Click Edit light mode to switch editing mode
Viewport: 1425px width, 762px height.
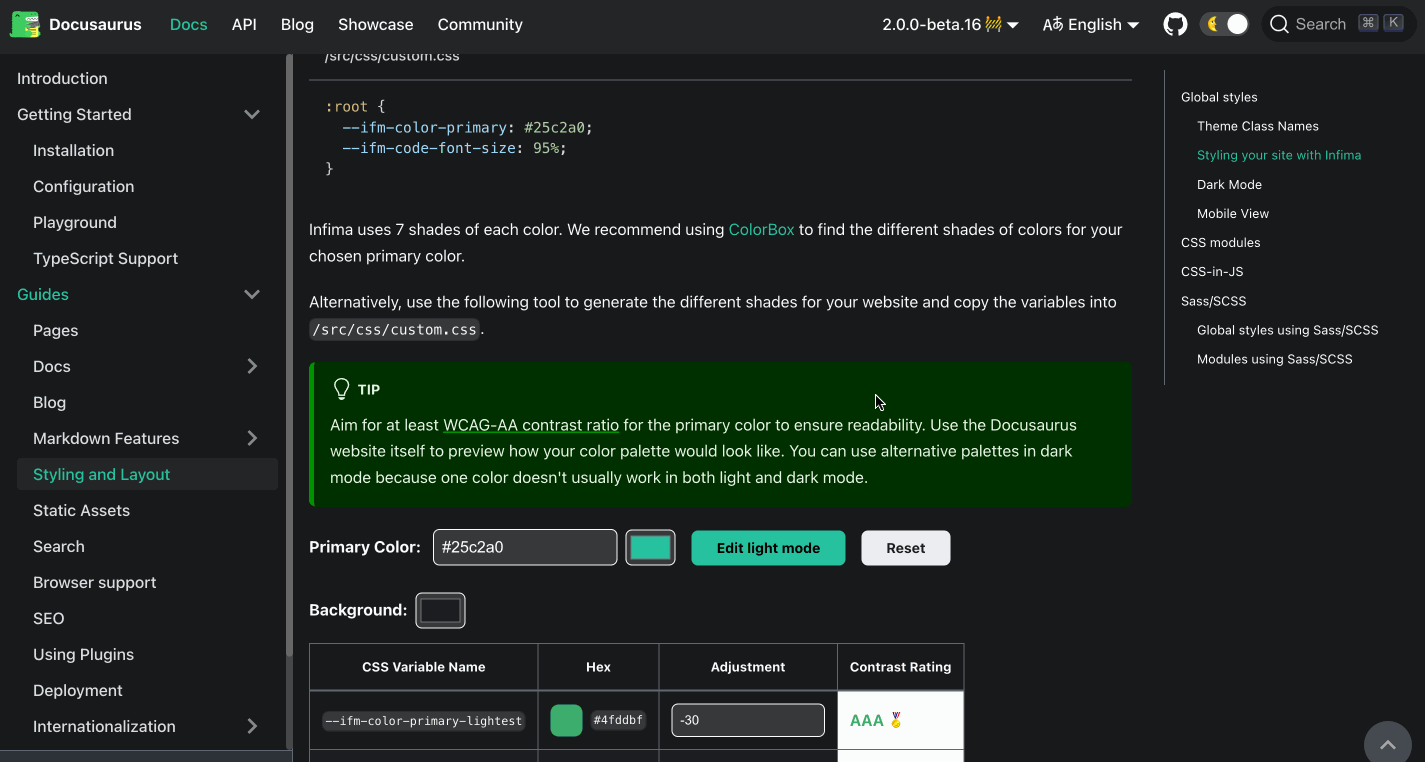(x=768, y=548)
